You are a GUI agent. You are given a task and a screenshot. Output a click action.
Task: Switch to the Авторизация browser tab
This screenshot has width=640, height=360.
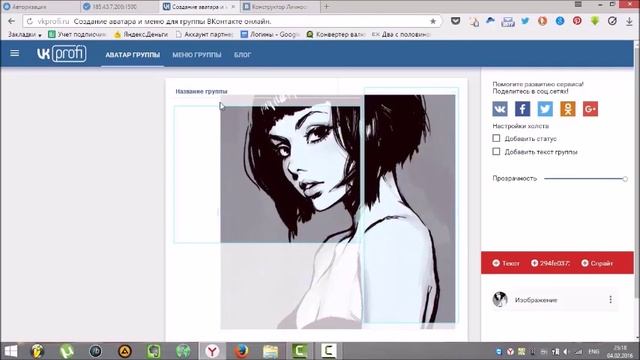(40, 7)
